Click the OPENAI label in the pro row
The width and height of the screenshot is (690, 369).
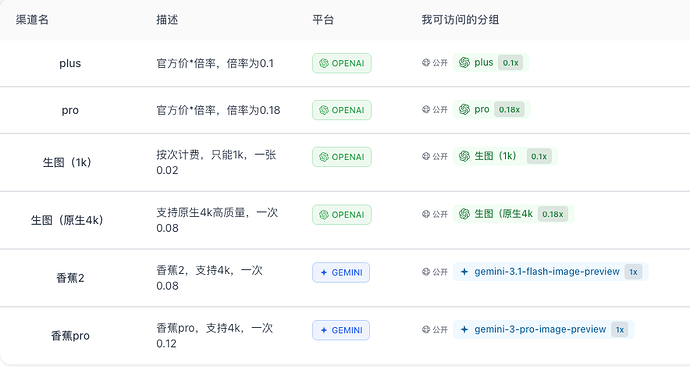click(x=348, y=110)
